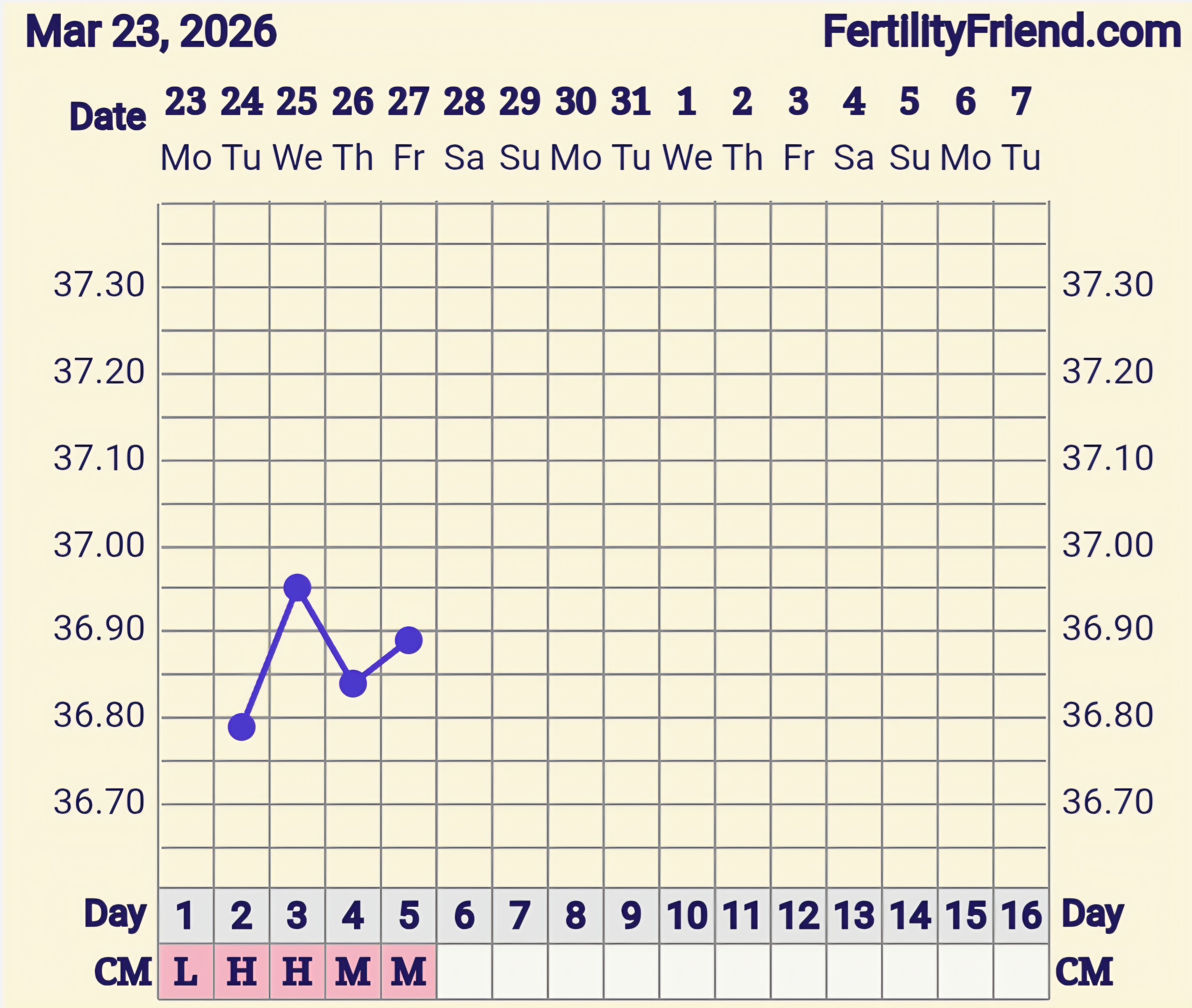The width and height of the screenshot is (1192, 1008).
Task: Click the M CM cell under day 5
Action: 409,971
